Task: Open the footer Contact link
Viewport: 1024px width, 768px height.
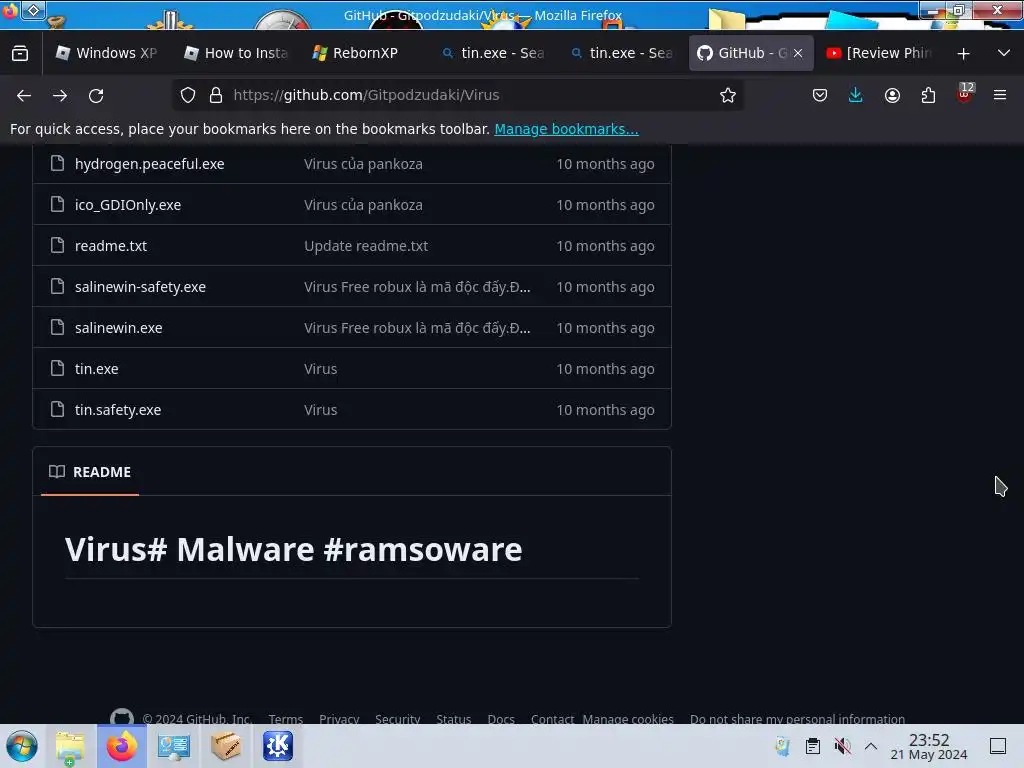Action: (552, 719)
